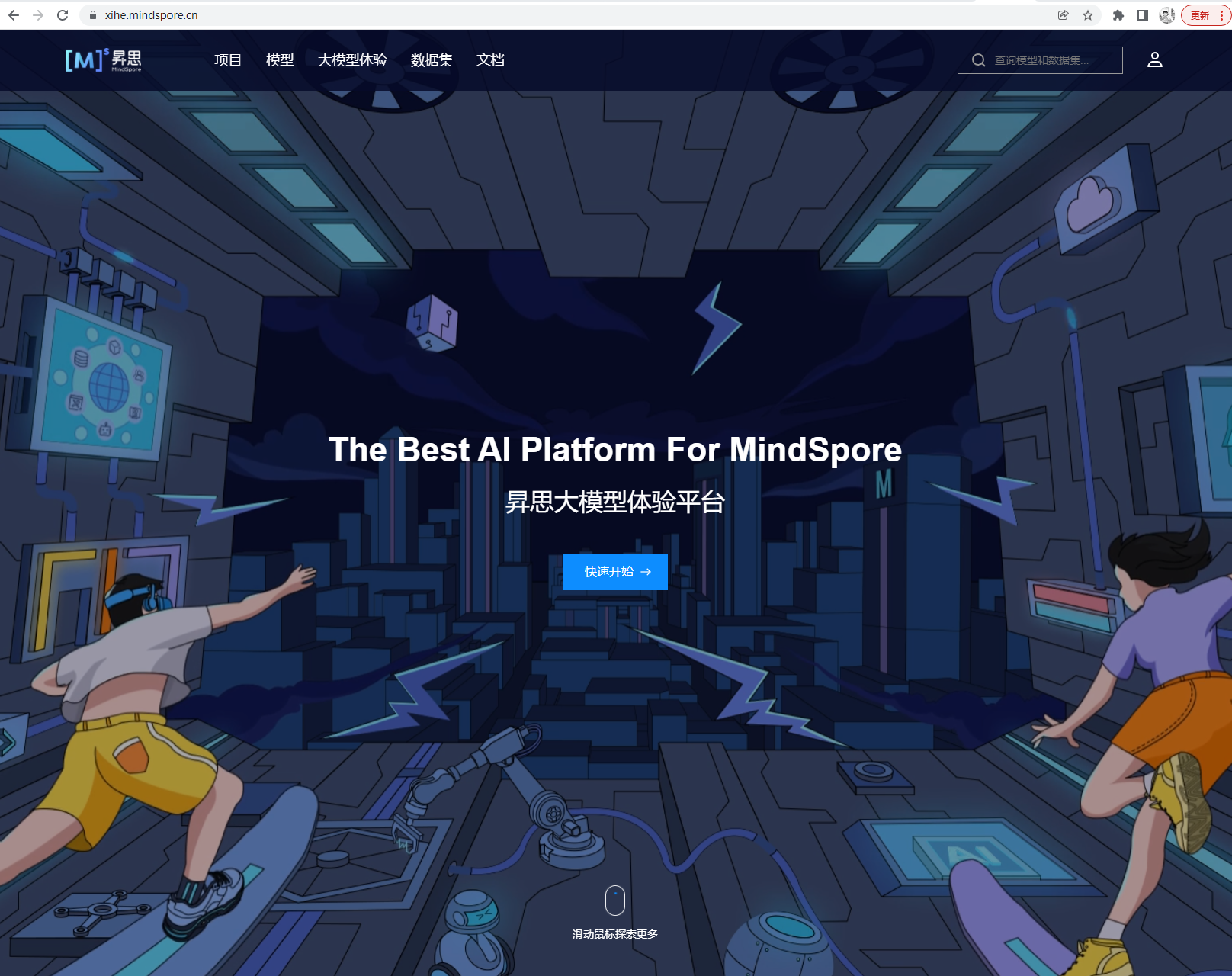Go back with the browser back arrow
Screen dimensions: 1232x976
point(14,15)
